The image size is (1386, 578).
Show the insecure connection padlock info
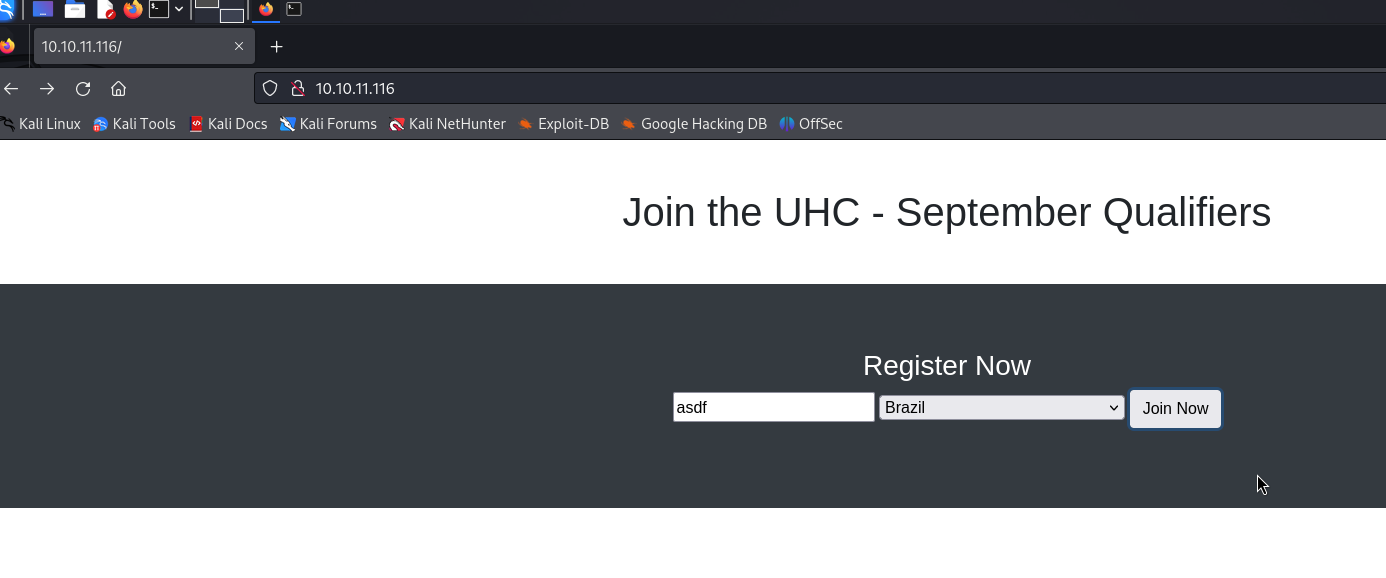point(297,88)
